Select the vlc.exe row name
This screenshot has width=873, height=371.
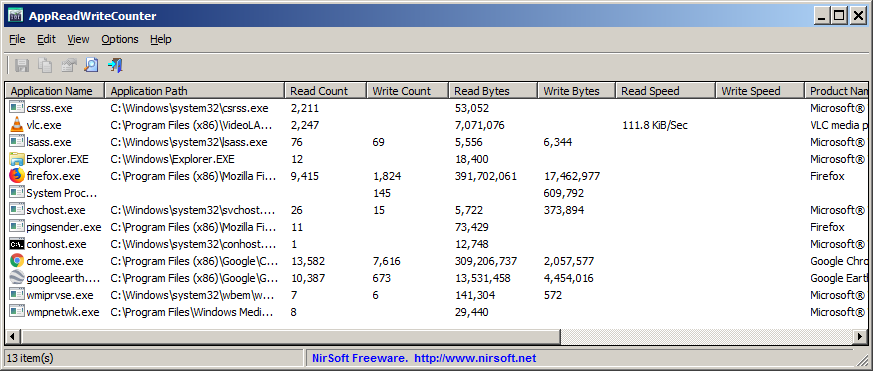pyautogui.click(x=44, y=125)
